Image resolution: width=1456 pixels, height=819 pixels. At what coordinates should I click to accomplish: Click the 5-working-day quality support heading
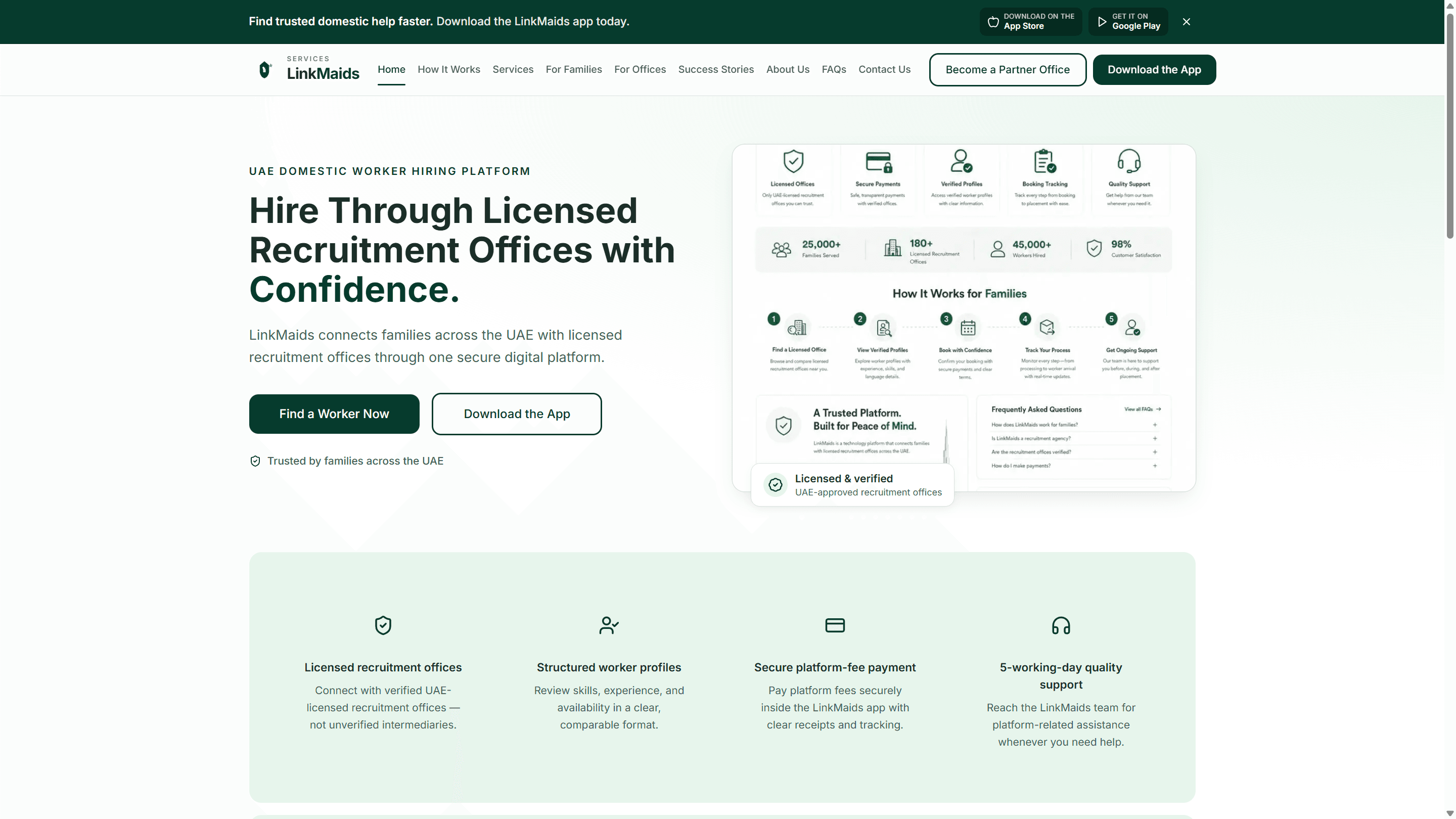[x=1060, y=675]
